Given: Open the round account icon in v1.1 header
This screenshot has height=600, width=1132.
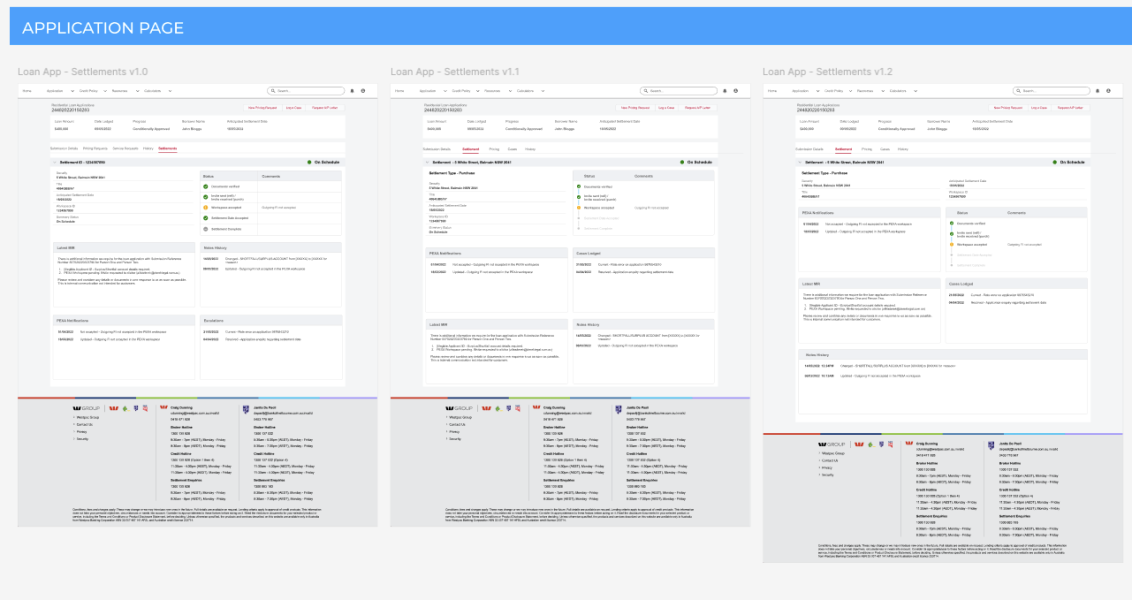Looking at the screenshot, I should click(x=736, y=91).
